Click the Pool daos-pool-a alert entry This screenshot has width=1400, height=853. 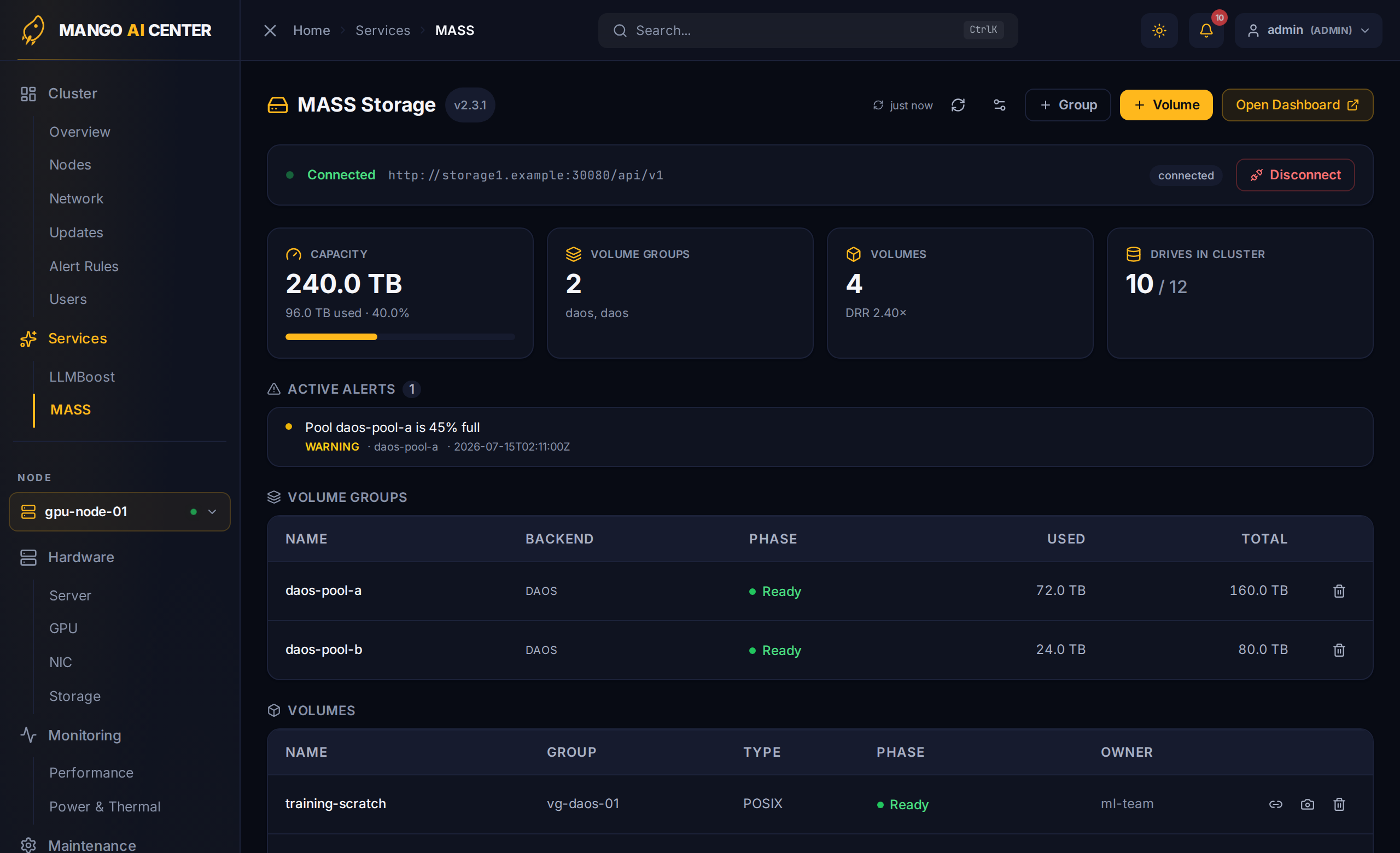820,437
